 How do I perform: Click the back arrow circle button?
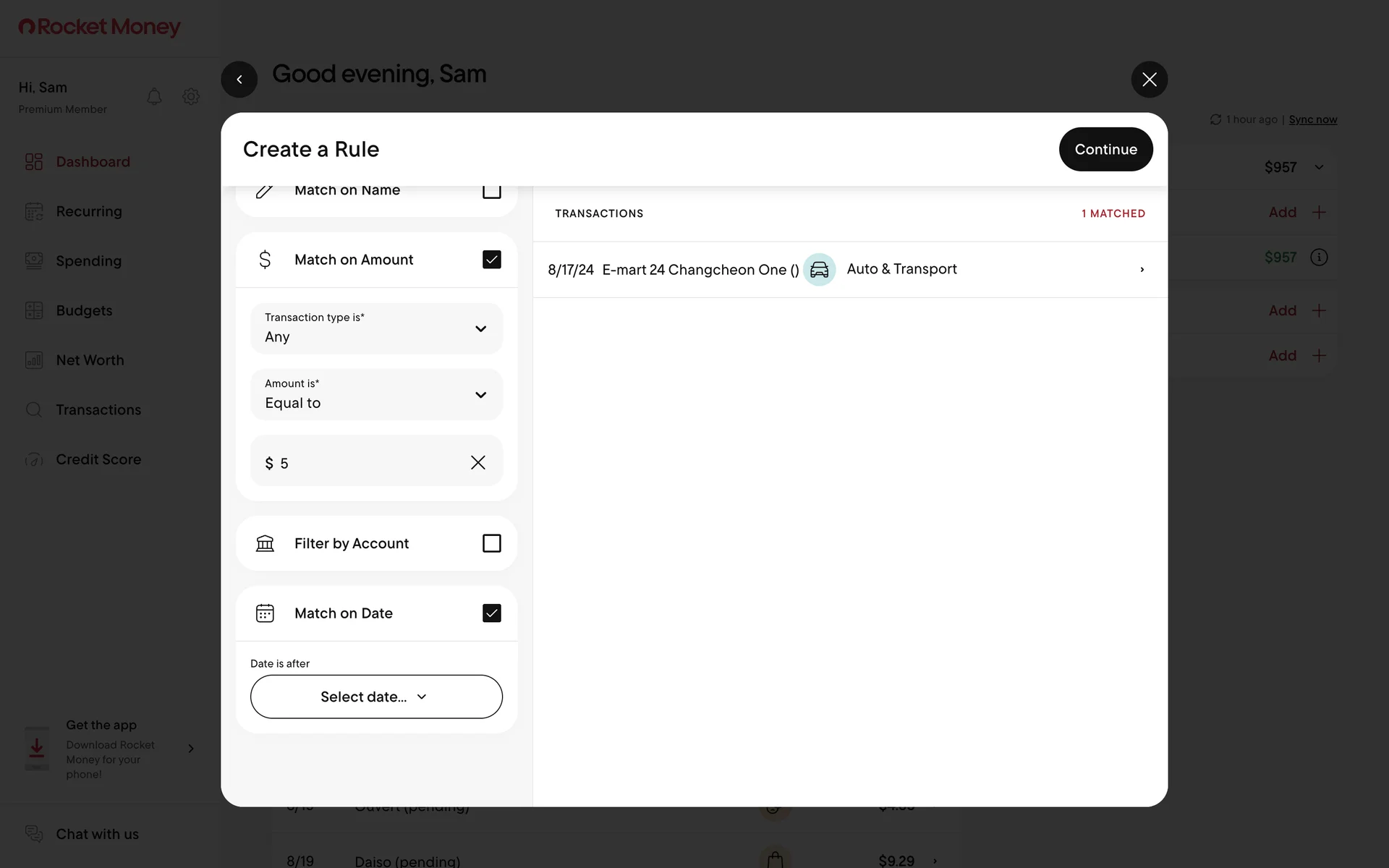(x=239, y=80)
